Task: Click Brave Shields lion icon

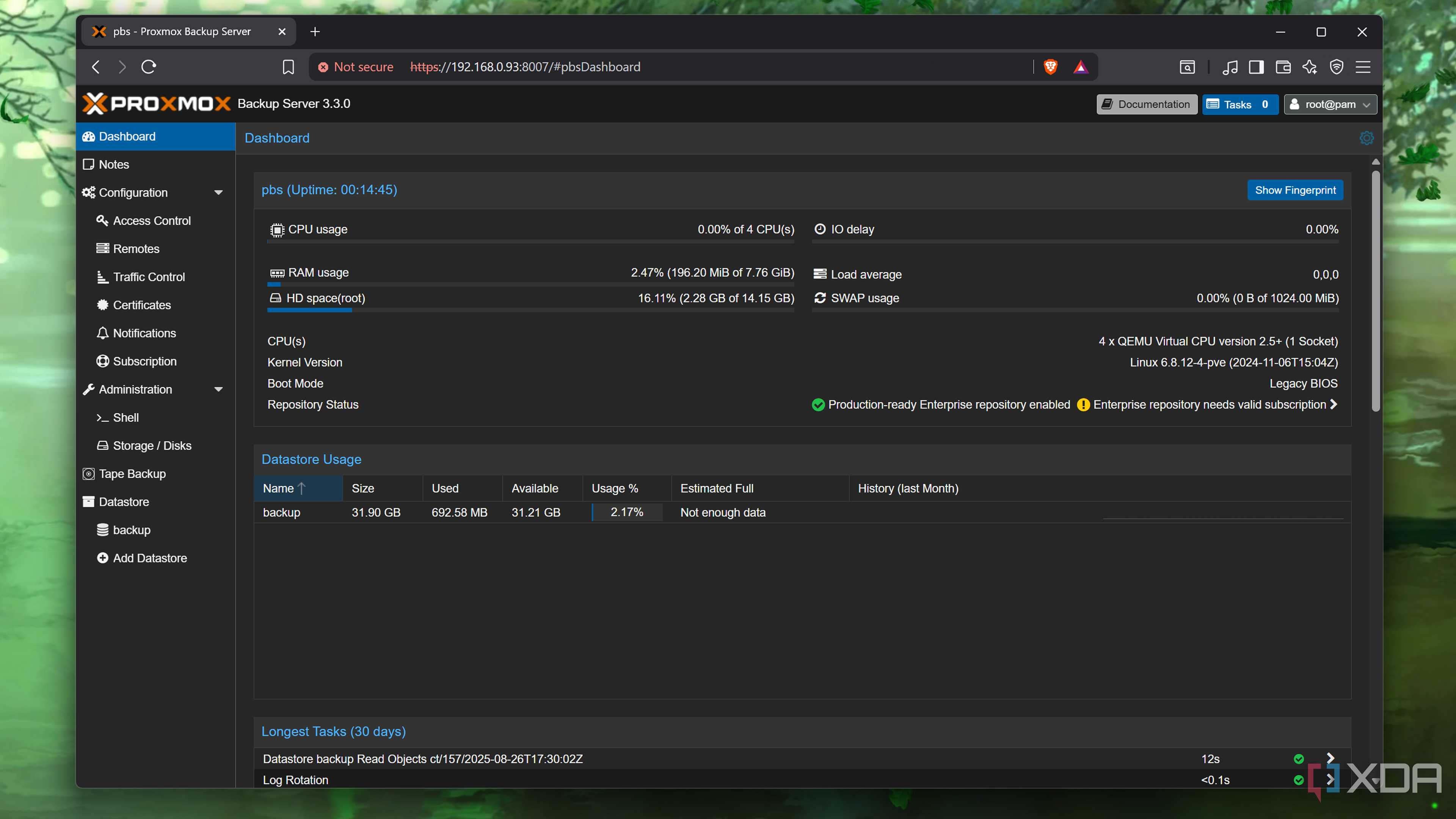Action: [x=1050, y=67]
